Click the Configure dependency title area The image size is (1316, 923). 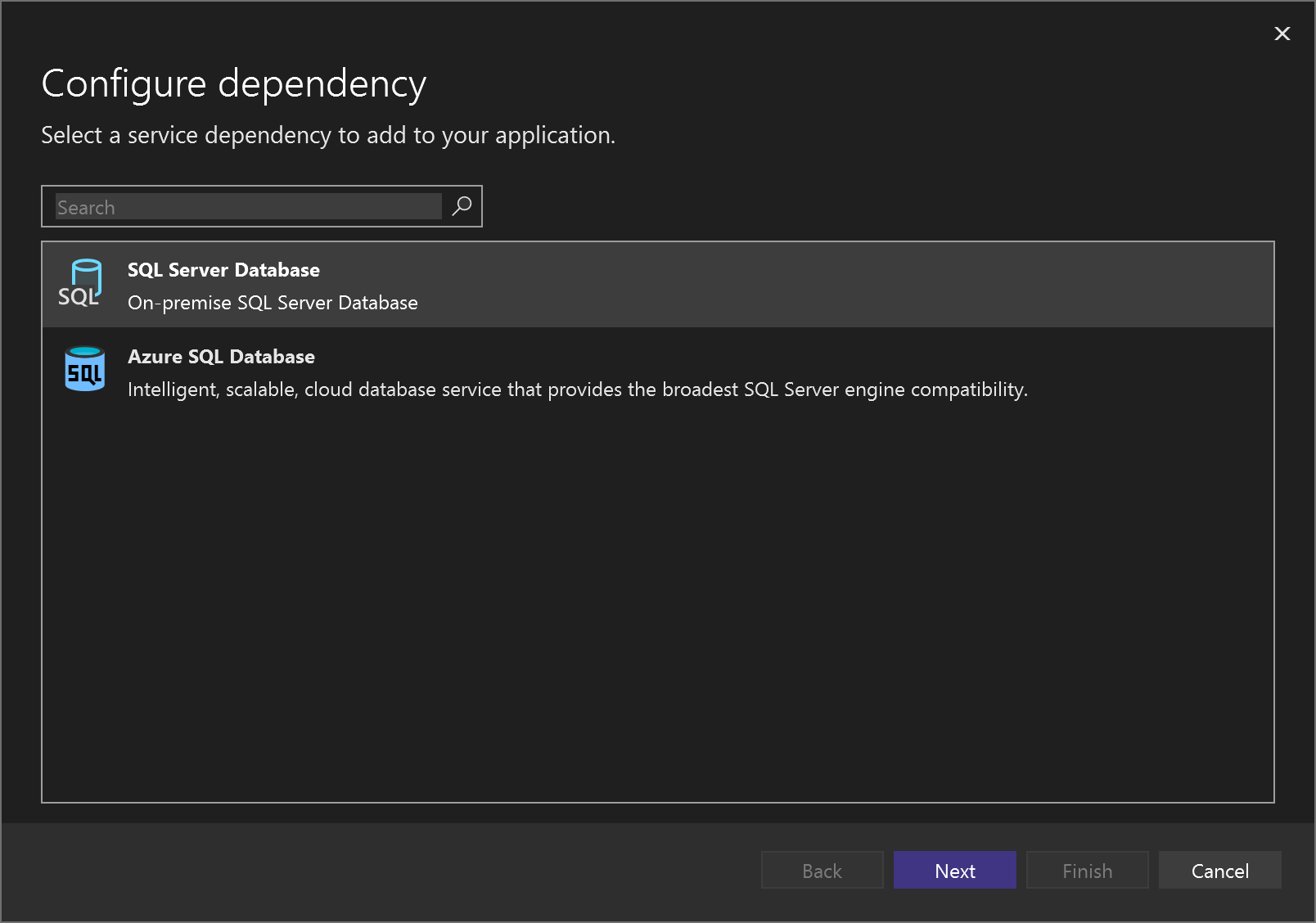[x=234, y=83]
